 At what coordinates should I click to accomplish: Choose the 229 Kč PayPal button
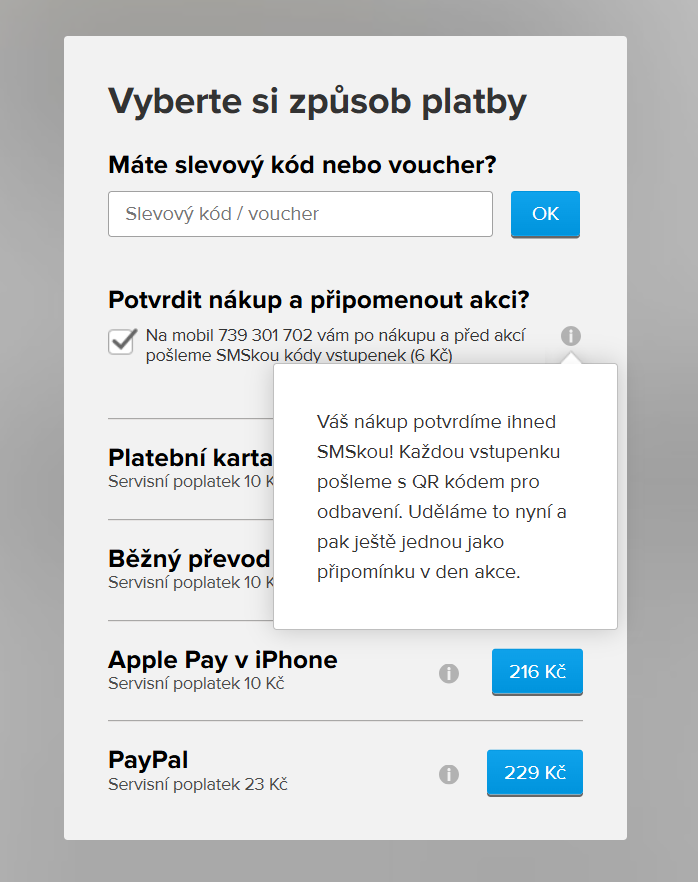point(534,773)
